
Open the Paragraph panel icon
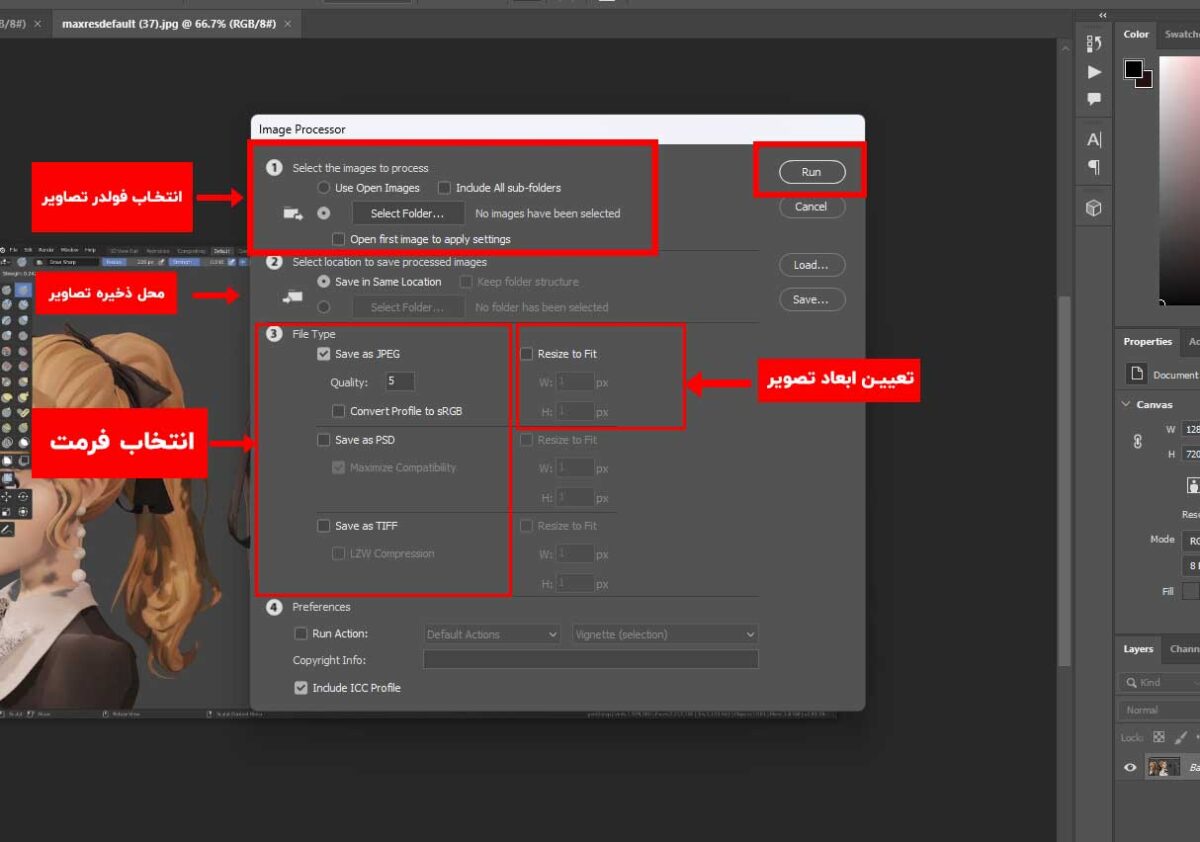pos(1094,167)
